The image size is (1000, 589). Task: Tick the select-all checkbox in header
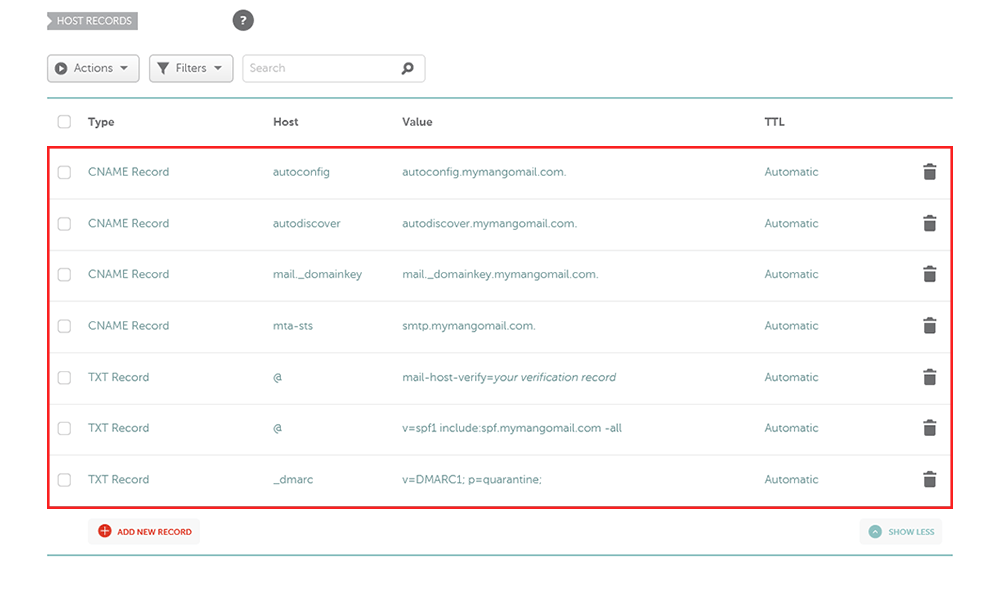coord(64,122)
